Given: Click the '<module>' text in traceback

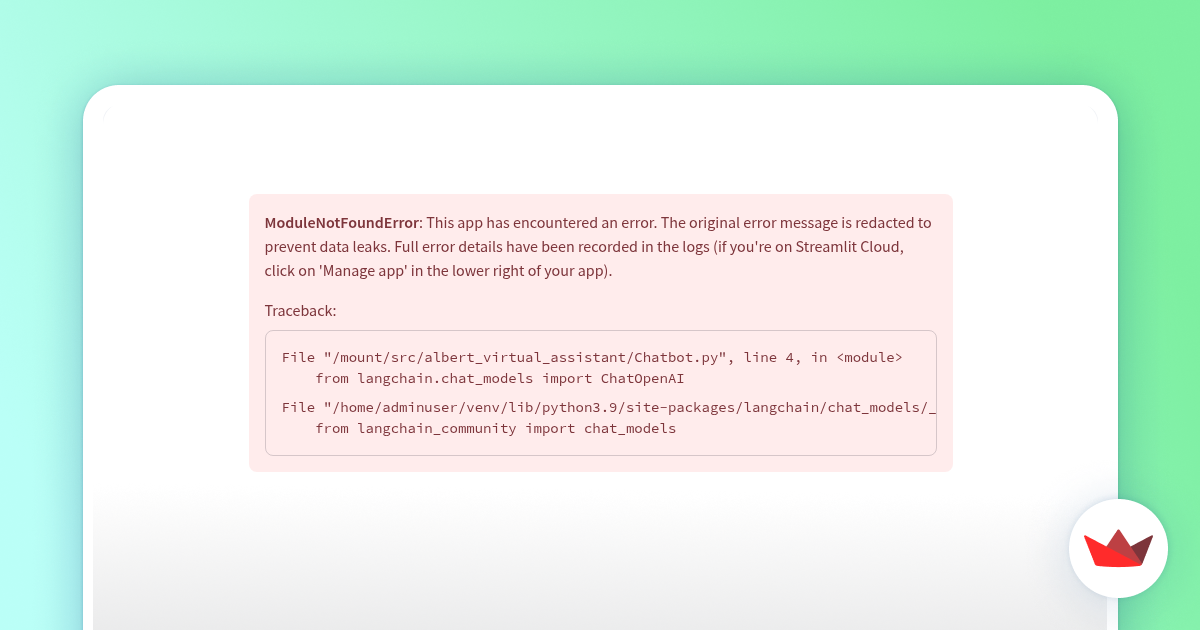Looking at the screenshot, I should coord(869,357).
